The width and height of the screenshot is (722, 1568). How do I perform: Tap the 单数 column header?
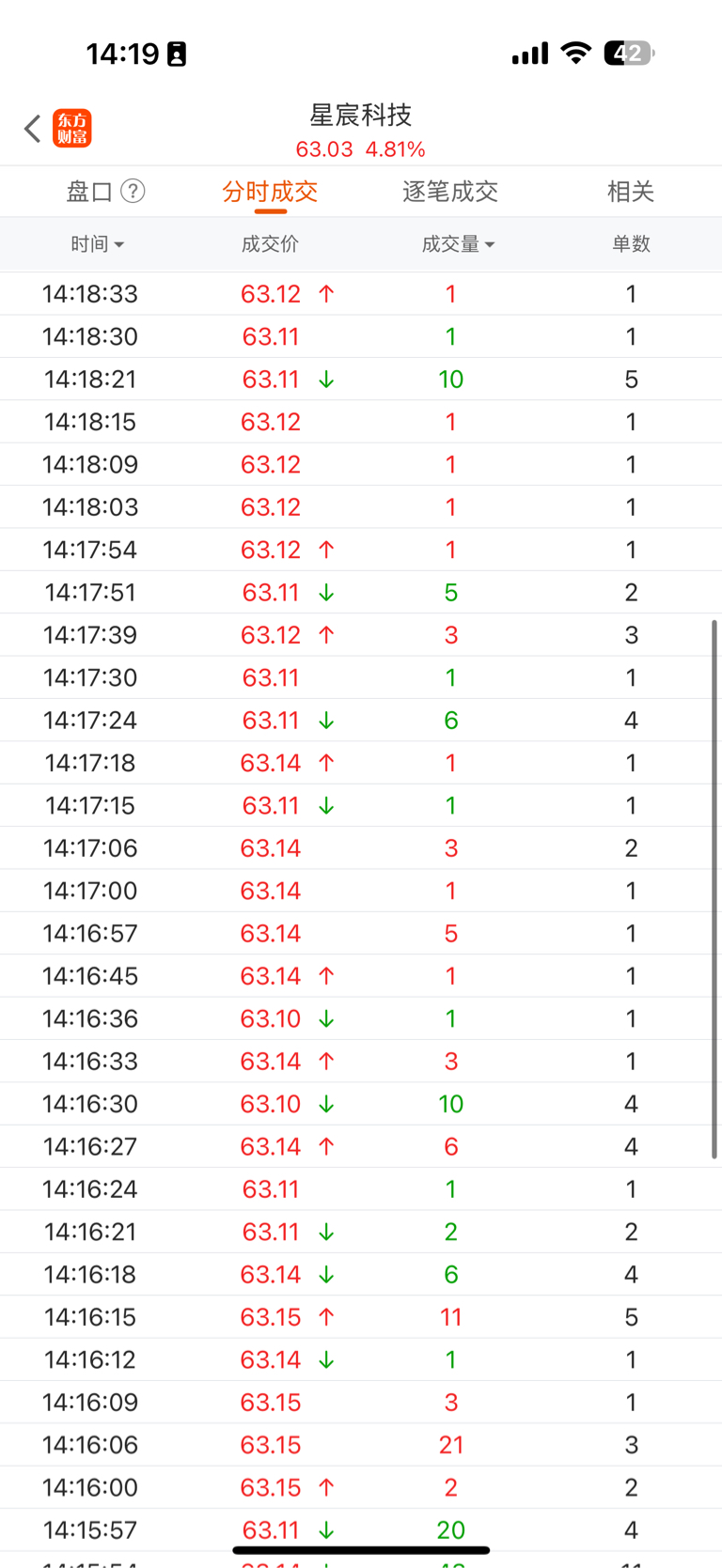click(631, 244)
